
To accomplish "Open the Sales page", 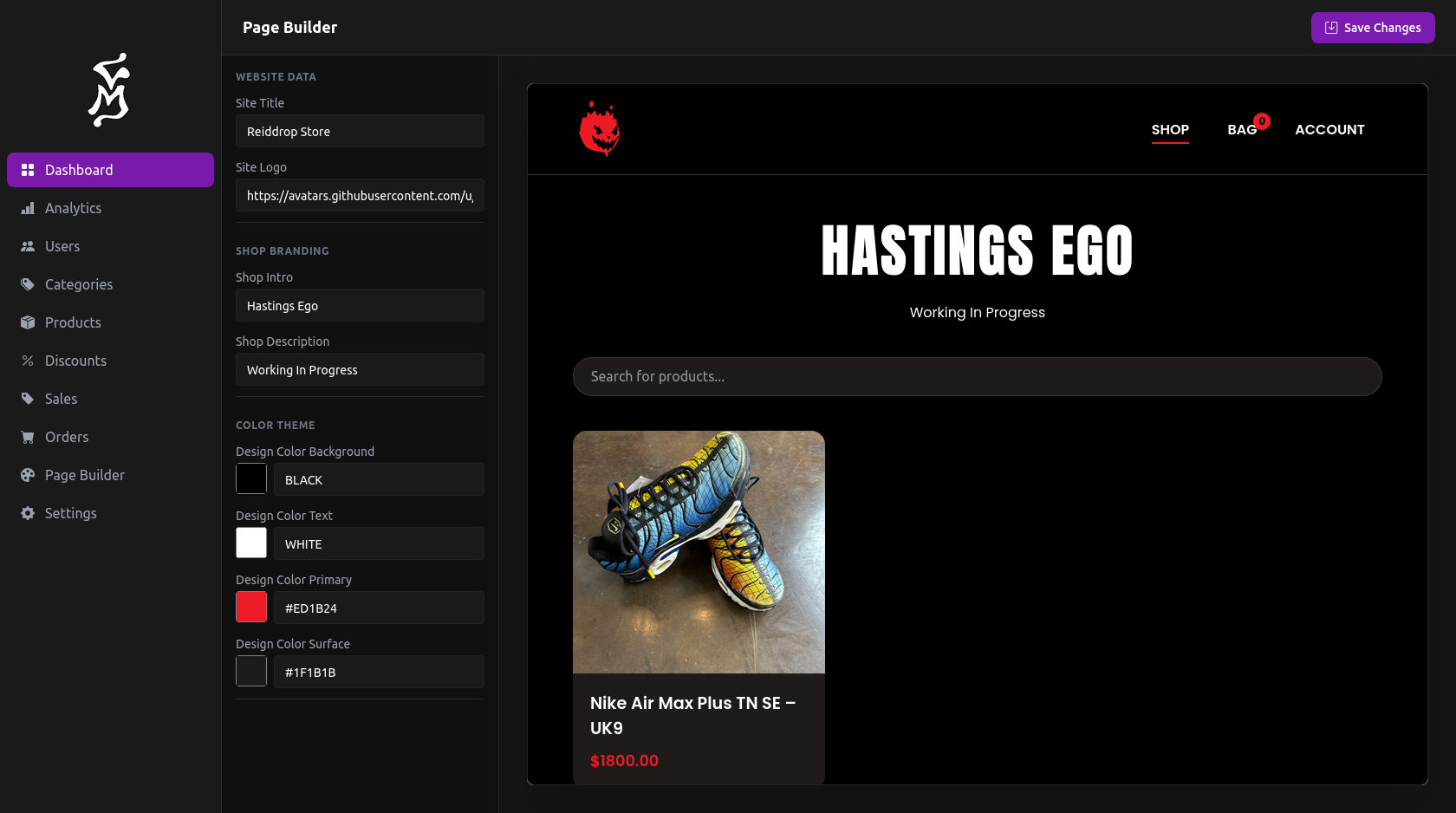I will [x=110, y=399].
